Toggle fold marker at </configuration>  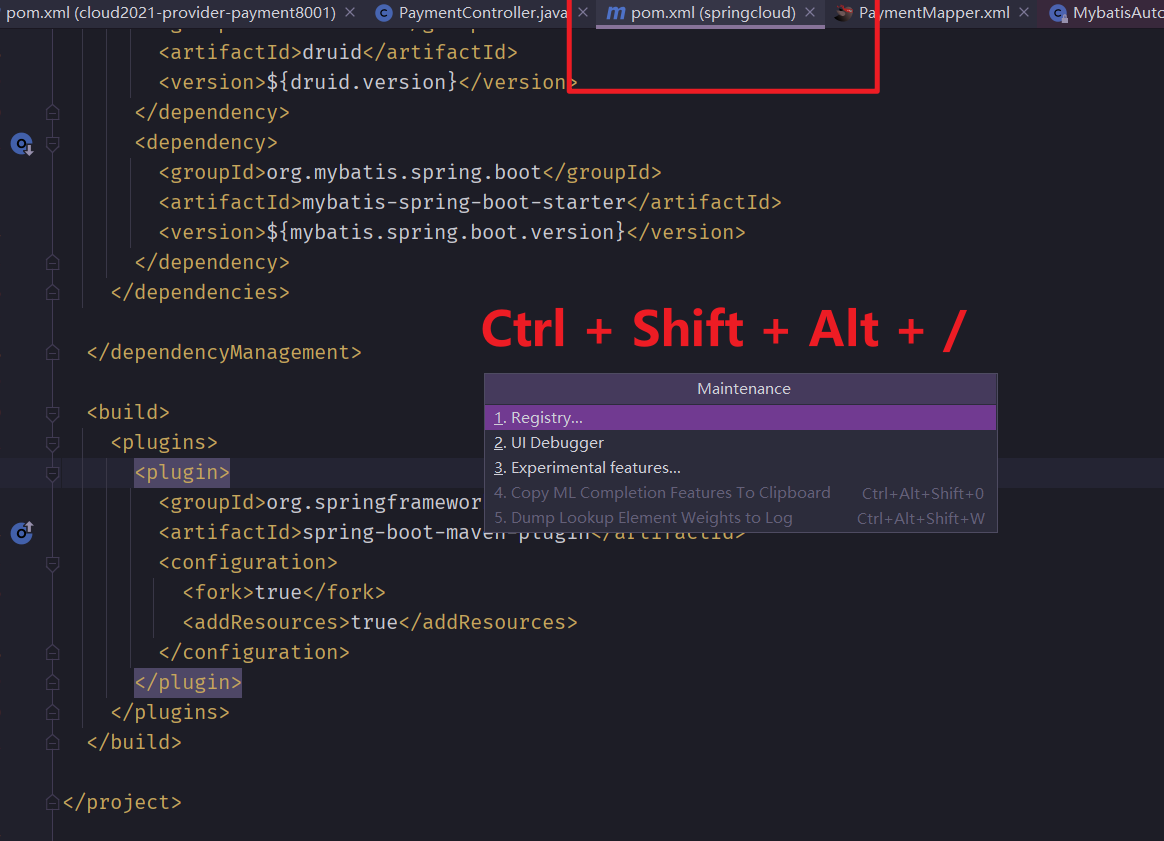(53, 653)
